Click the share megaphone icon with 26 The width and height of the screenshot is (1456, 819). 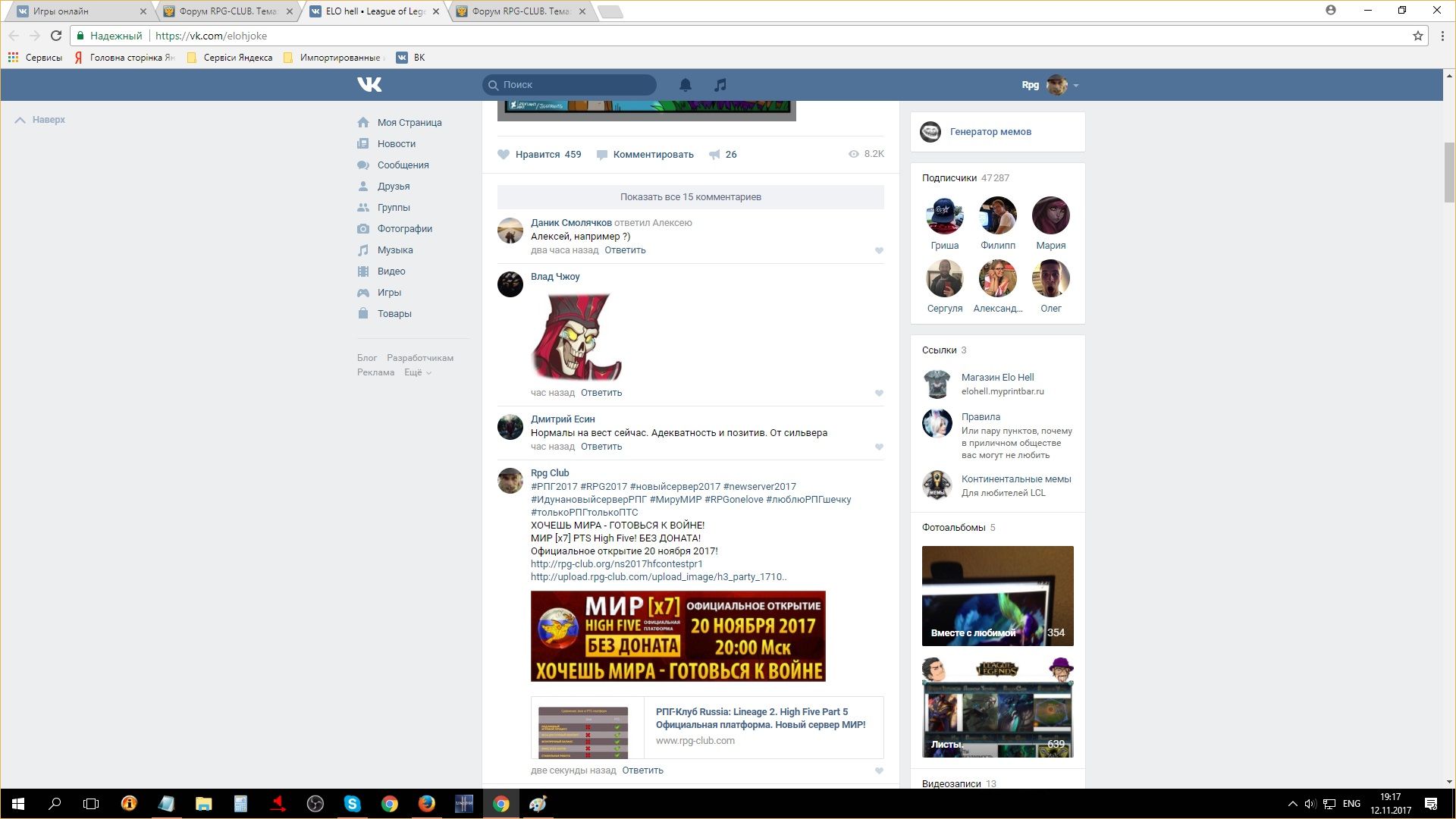714,155
